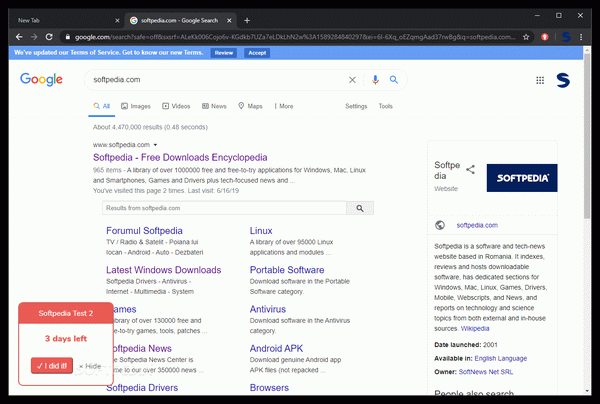Open the Chrome three-dot menu
The height and width of the screenshot is (404, 600).
pos(581,37)
